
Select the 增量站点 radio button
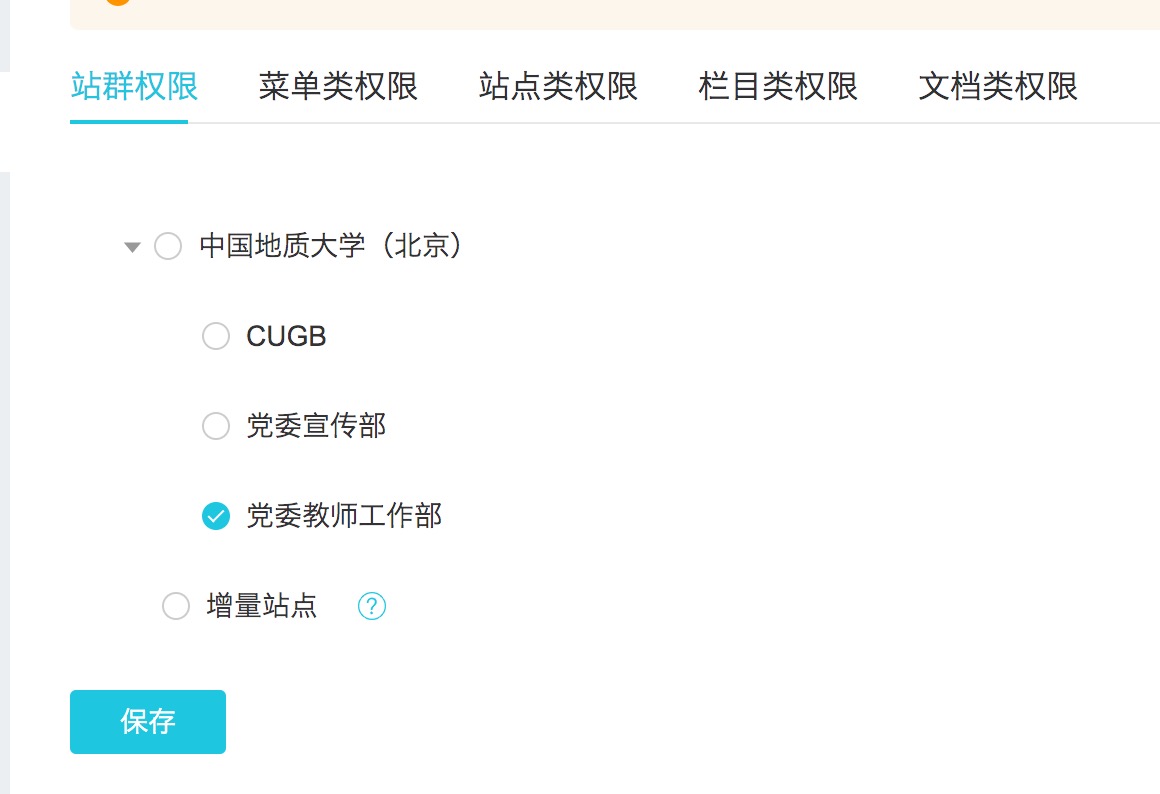tap(176, 606)
